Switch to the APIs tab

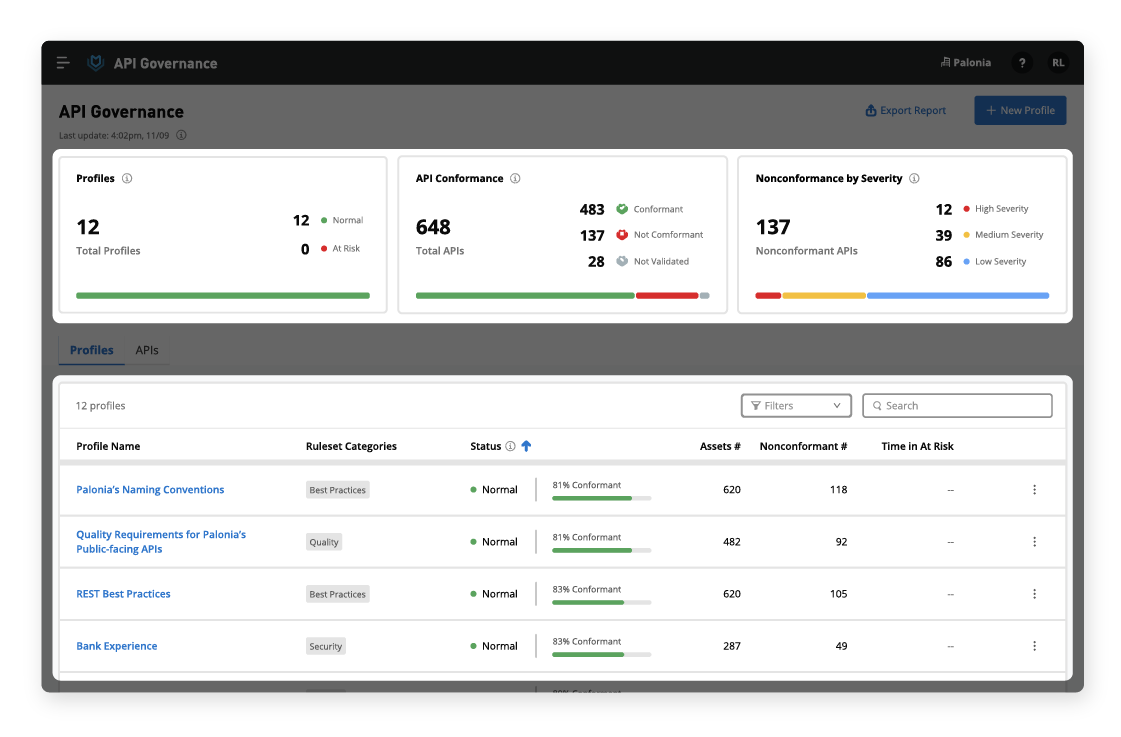click(x=147, y=350)
